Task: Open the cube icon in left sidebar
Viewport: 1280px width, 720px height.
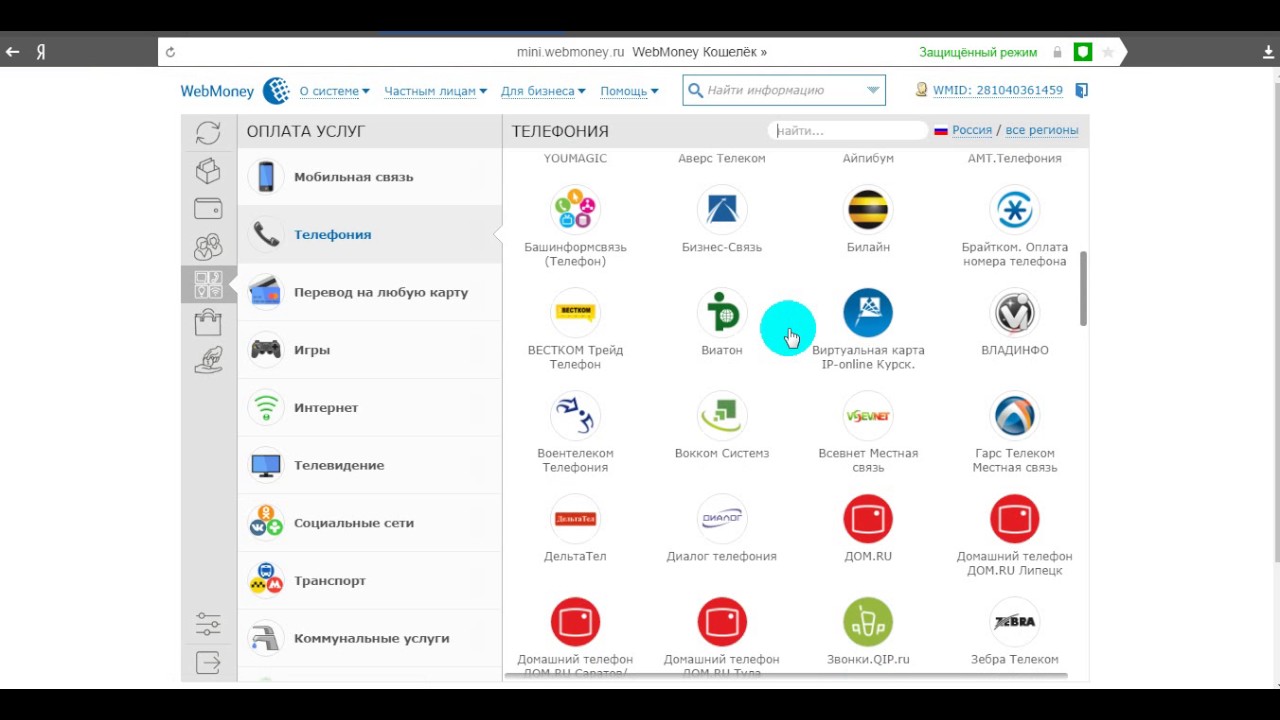Action: click(208, 171)
